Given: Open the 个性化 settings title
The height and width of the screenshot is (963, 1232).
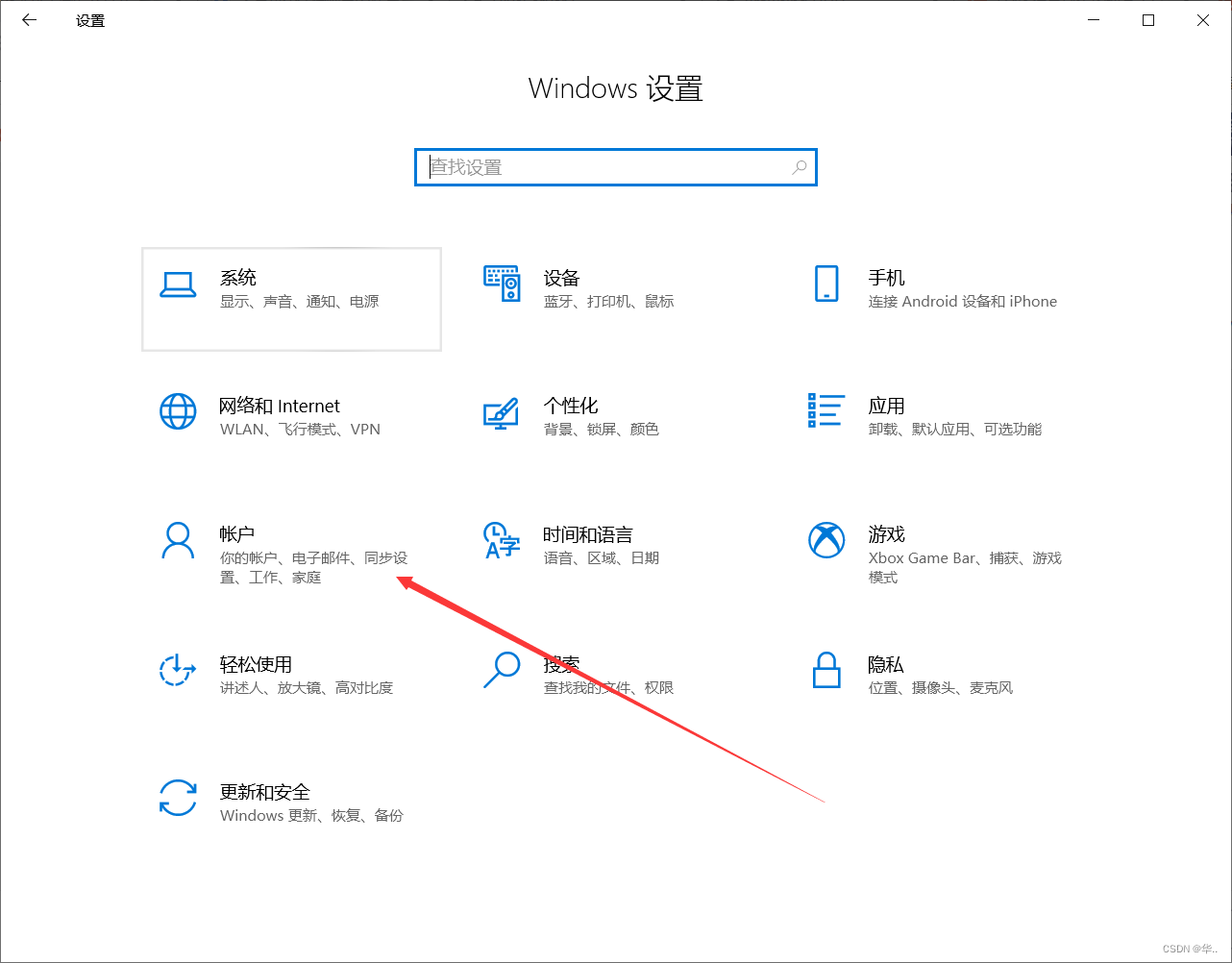Looking at the screenshot, I should [571, 406].
